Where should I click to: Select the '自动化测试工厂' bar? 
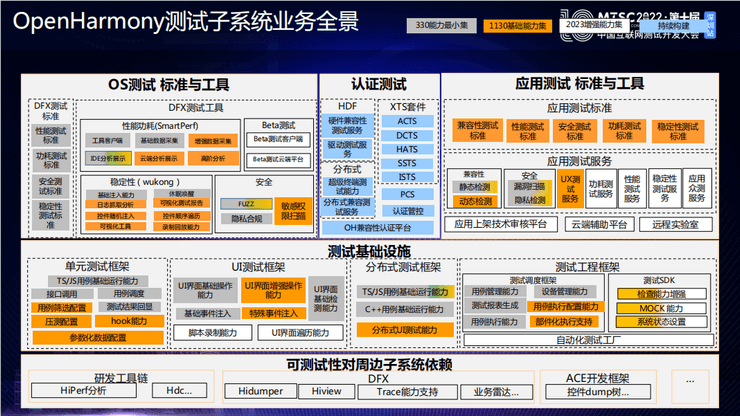tap(588, 340)
